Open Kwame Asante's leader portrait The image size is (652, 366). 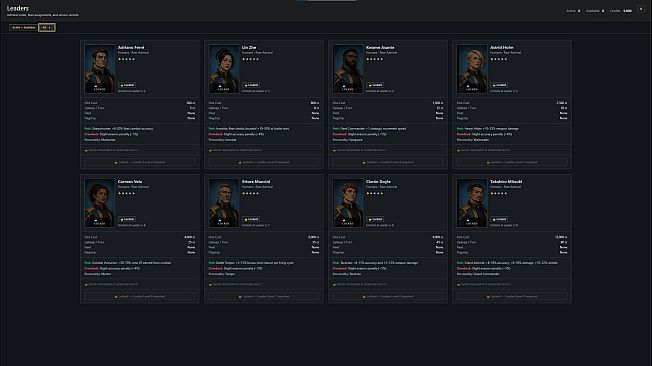pyautogui.click(x=348, y=69)
